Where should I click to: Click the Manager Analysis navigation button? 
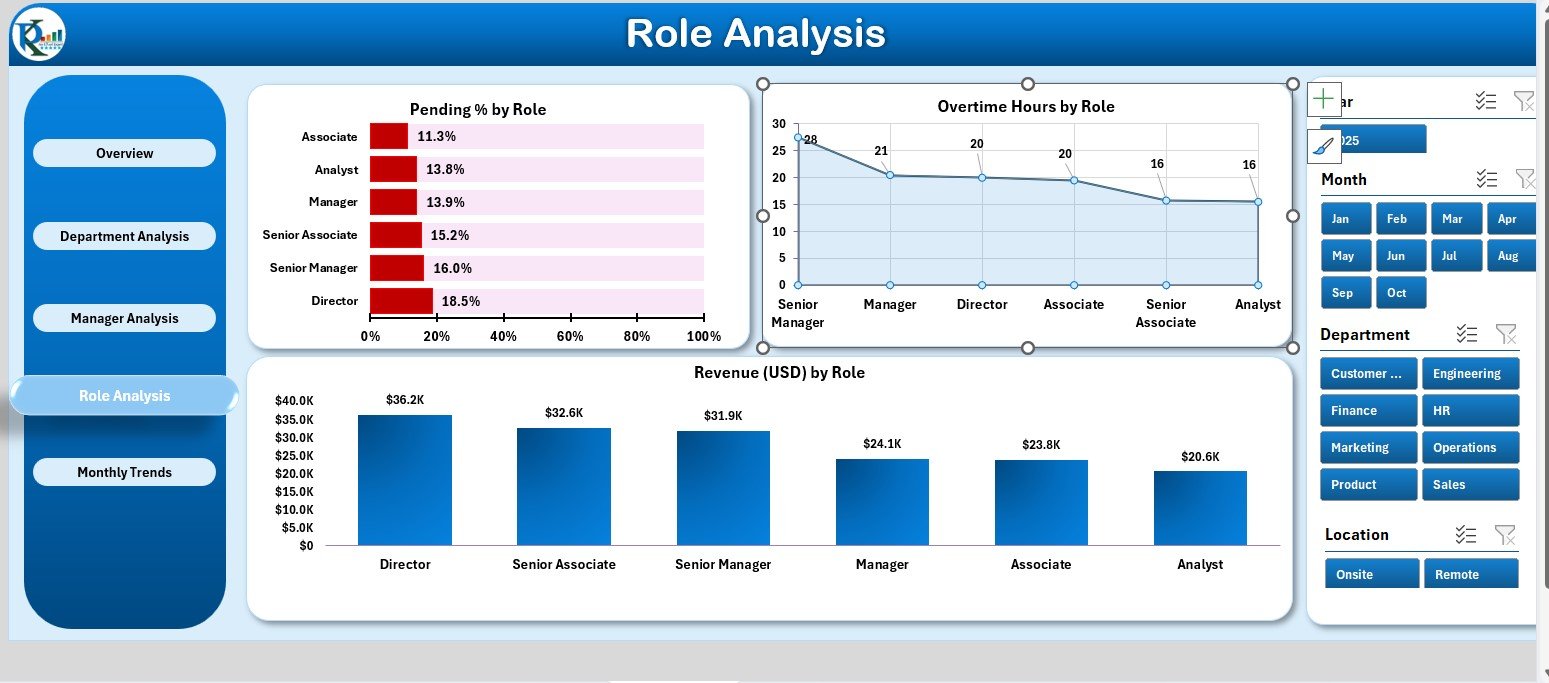(124, 319)
